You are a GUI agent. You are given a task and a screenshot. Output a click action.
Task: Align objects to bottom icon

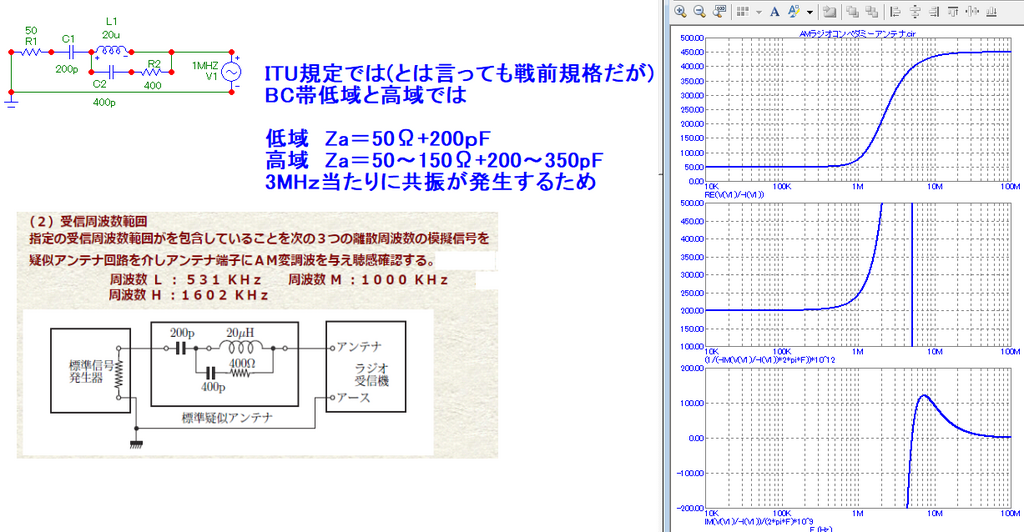pos(991,11)
